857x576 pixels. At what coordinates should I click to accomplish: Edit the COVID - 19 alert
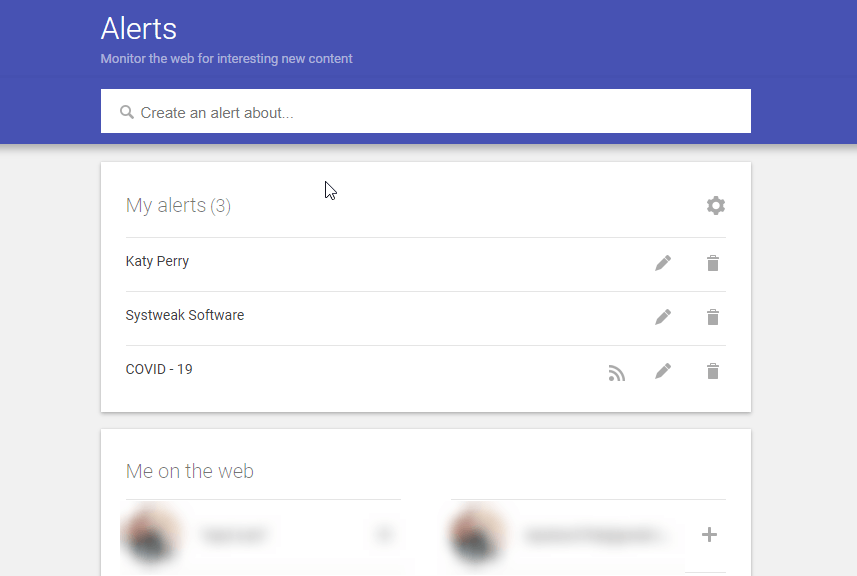point(663,371)
